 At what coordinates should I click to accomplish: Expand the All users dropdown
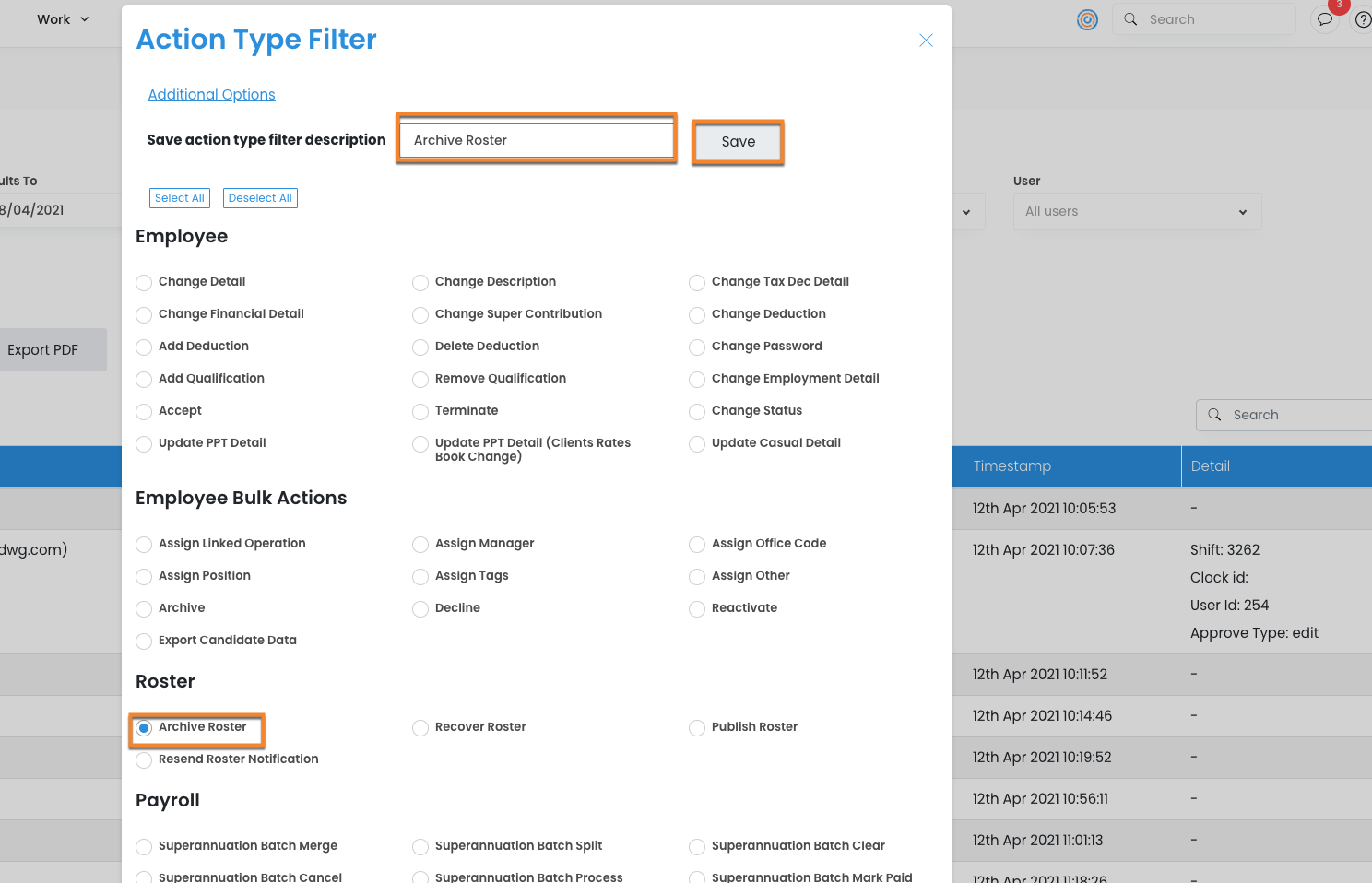[1136, 211]
